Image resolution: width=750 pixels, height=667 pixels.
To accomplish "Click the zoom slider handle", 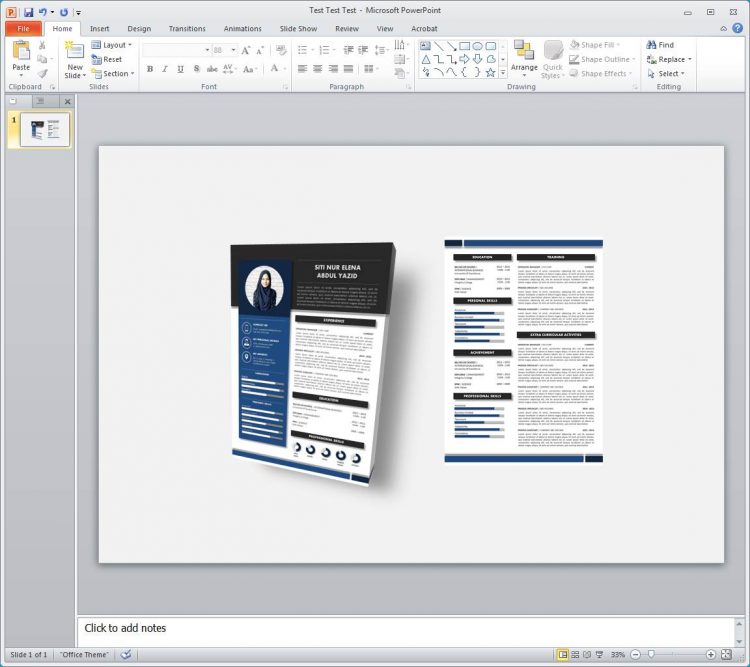I will [x=651, y=655].
